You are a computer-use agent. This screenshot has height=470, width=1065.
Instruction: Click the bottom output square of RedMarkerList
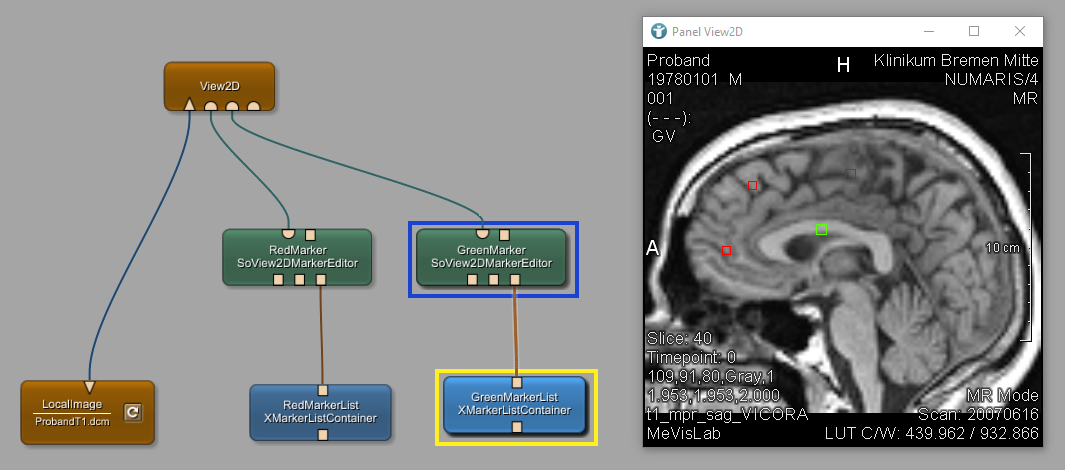click(323, 435)
